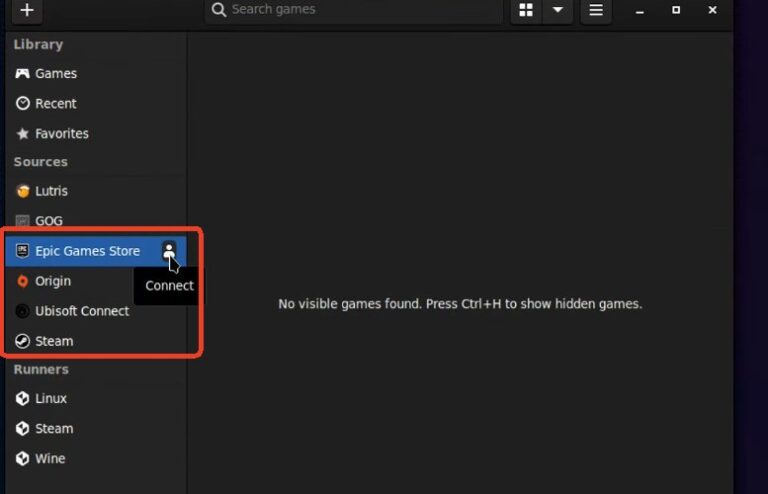Select the GOG source

click(x=96, y=221)
